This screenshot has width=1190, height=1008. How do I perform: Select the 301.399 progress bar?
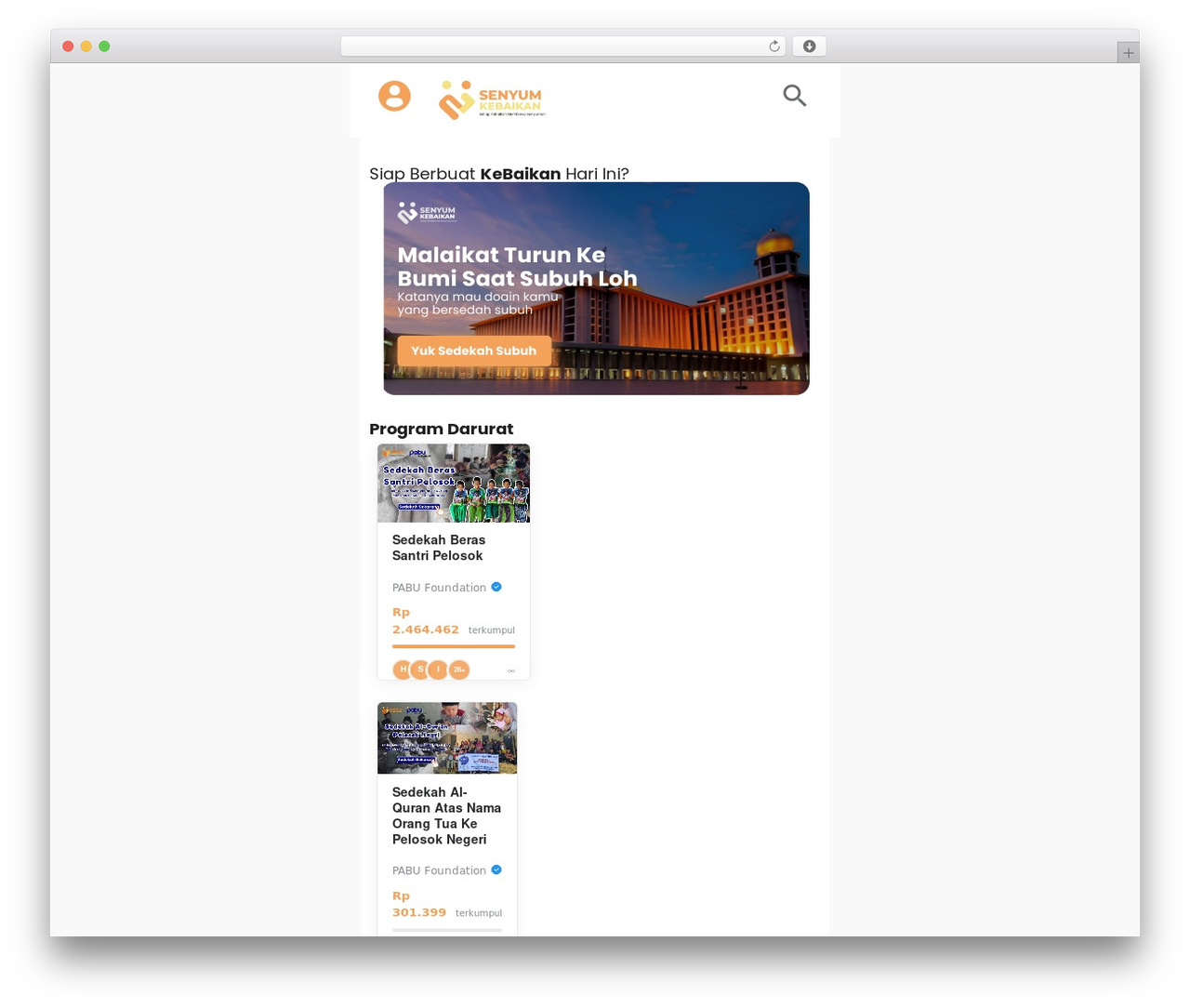[447, 930]
